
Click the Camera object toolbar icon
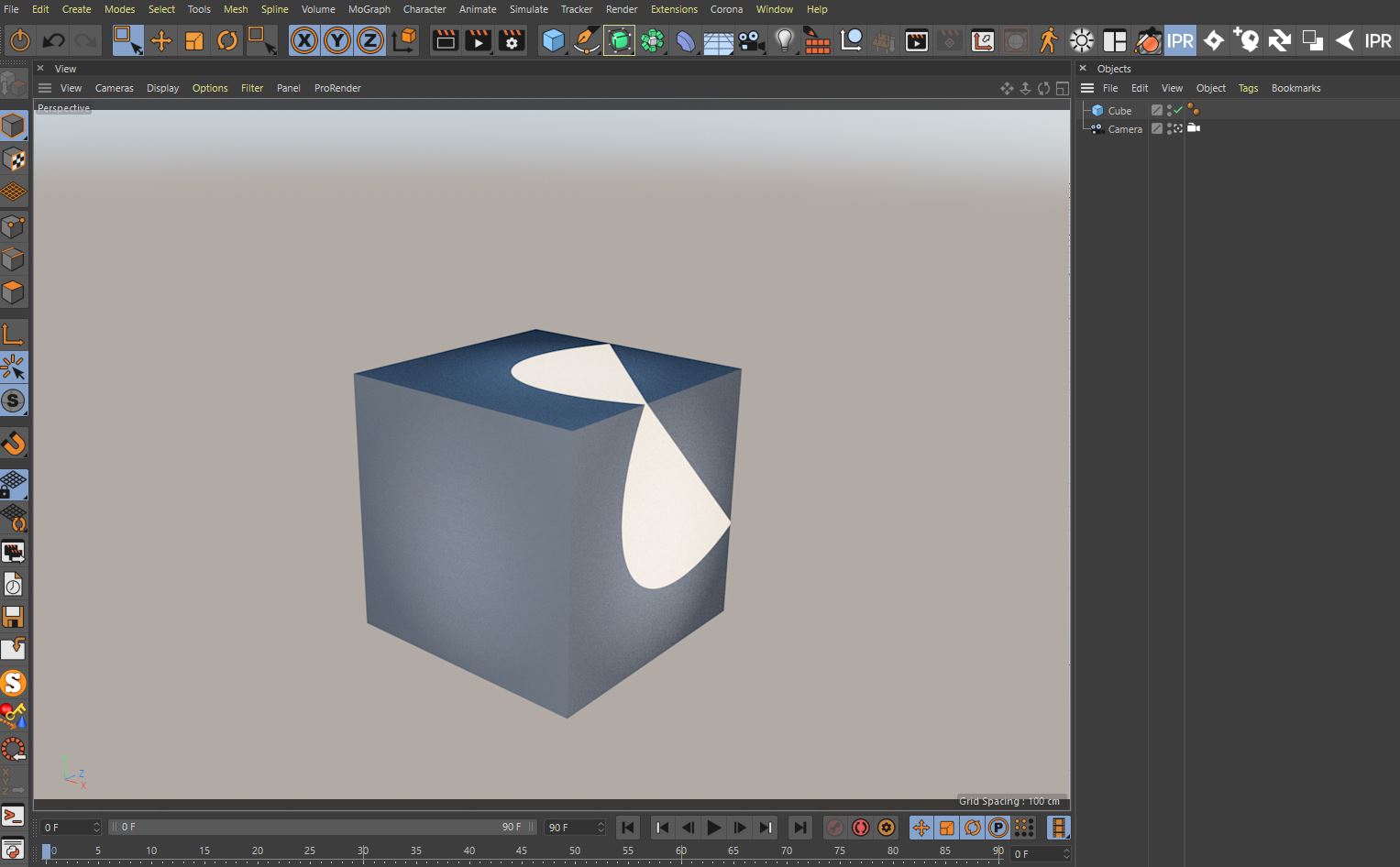pyautogui.click(x=751, y=40)
